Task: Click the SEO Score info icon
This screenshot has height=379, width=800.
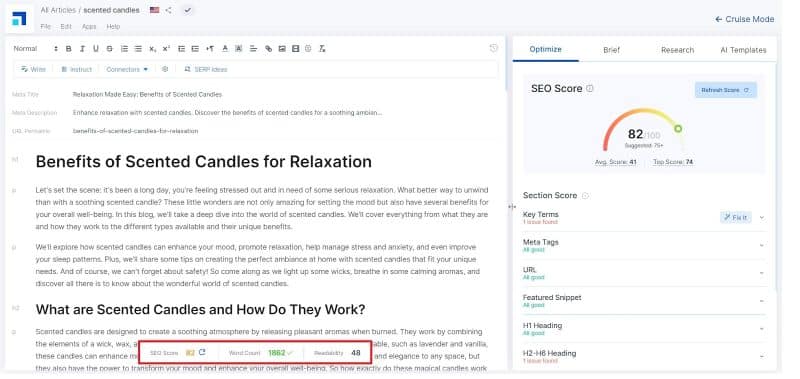Action: pyautogui.click(x=590, y=88)
